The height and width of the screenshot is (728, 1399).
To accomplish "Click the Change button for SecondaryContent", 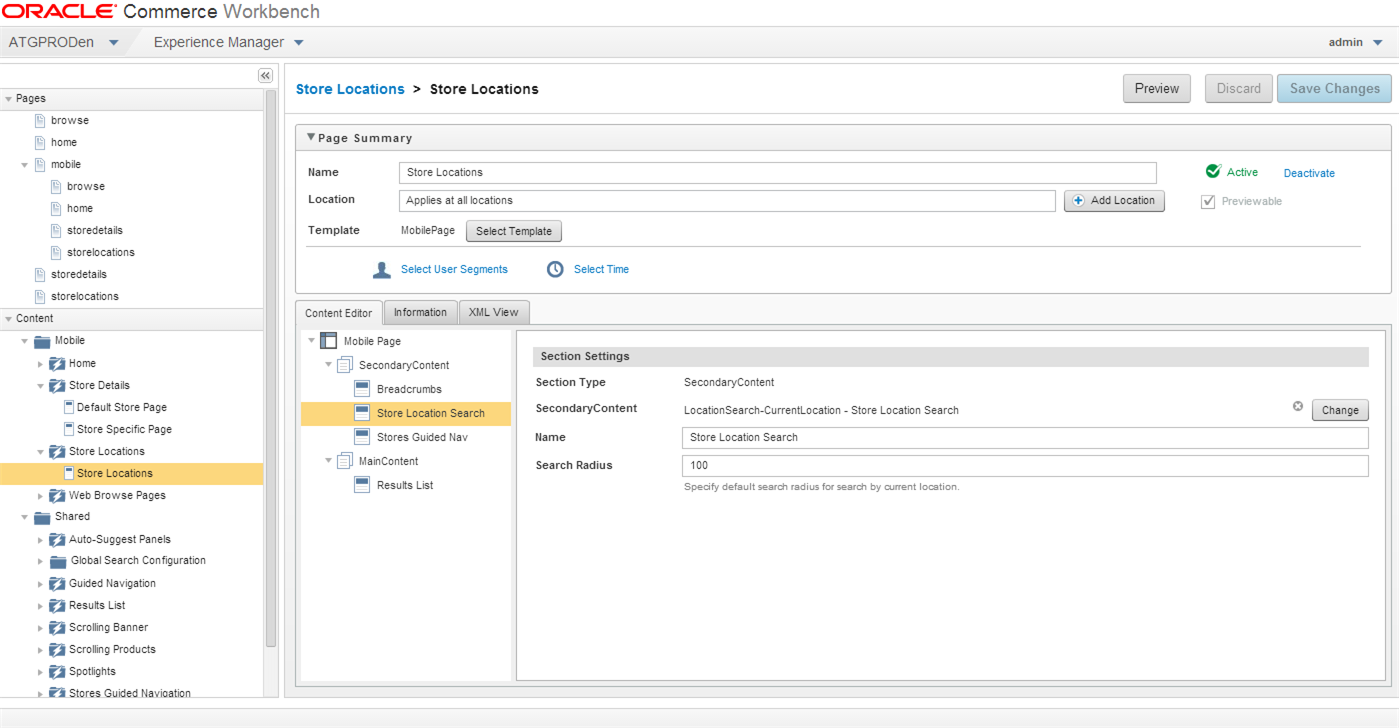I will 1340,410.
